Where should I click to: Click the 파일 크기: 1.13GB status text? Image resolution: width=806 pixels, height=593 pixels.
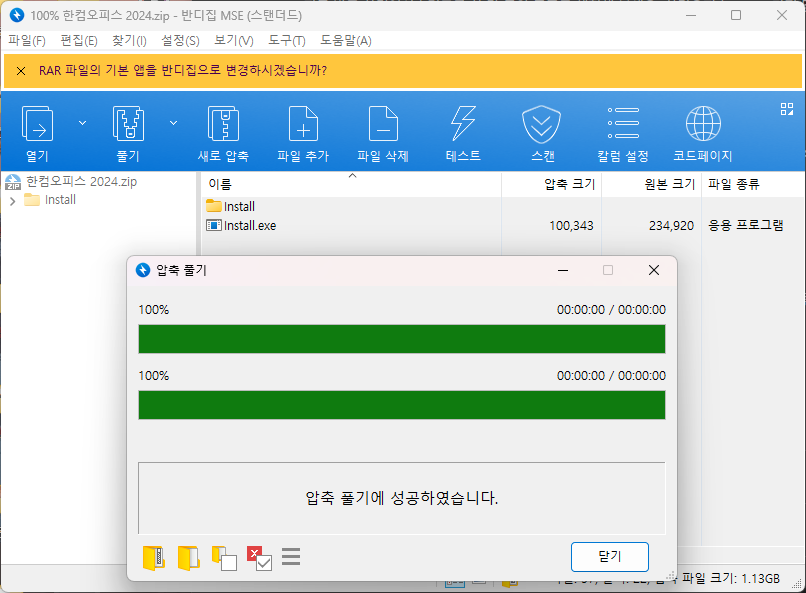point(730,579)
